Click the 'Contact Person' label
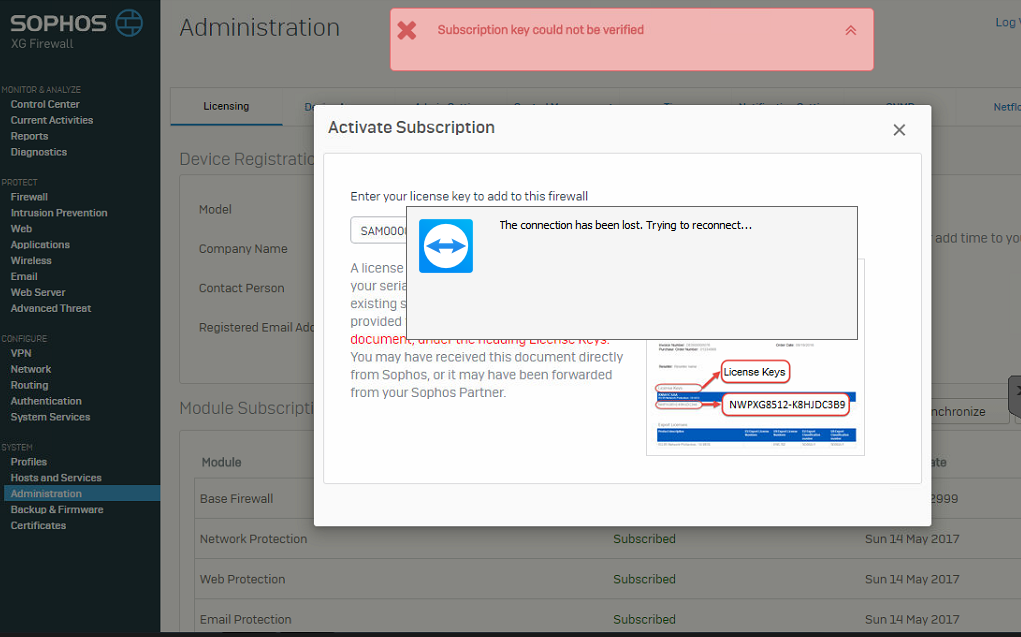 click(x=242, y=288)
